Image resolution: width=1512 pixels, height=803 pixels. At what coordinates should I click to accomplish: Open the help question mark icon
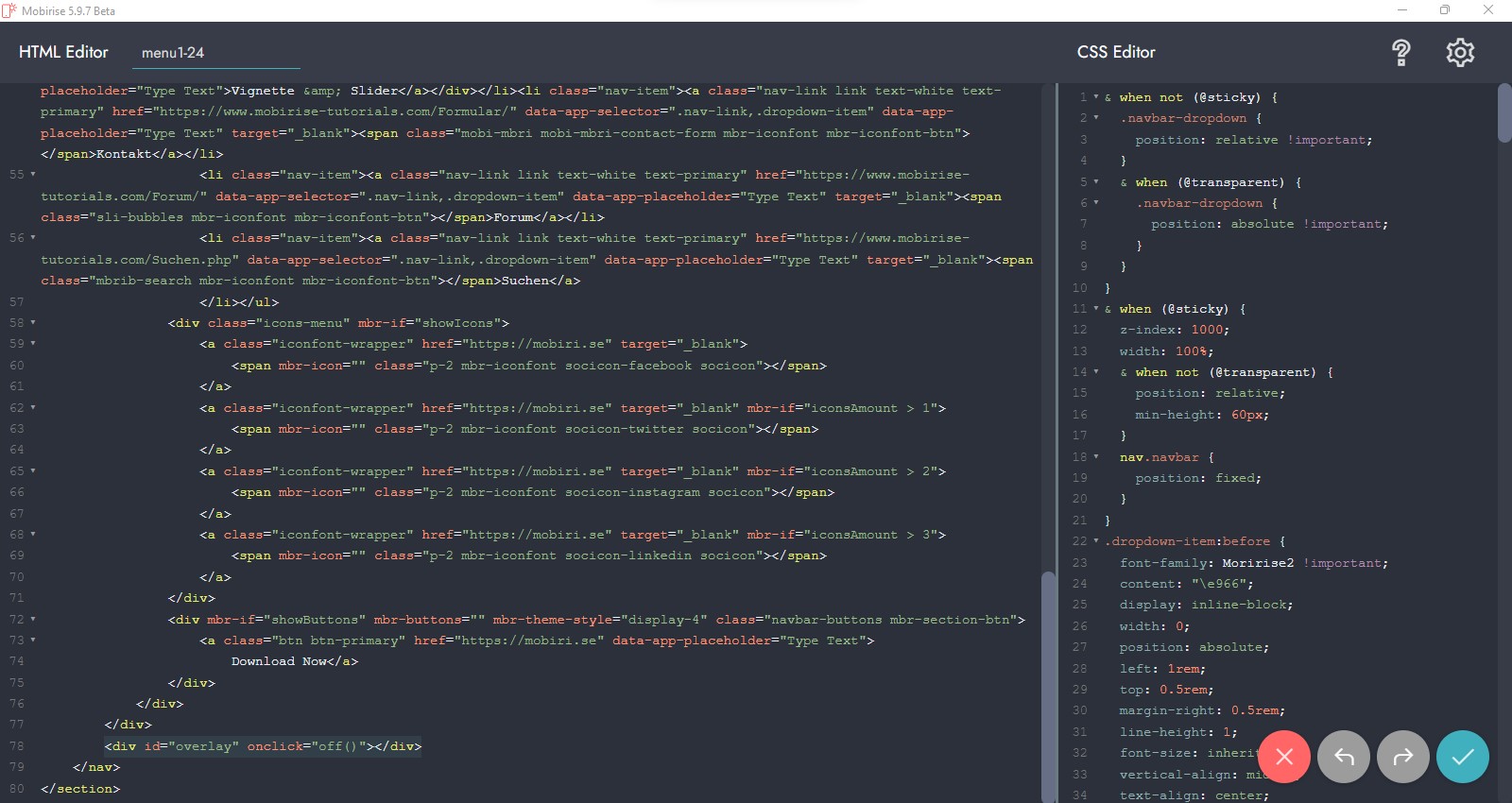(x=1400, y=53)
